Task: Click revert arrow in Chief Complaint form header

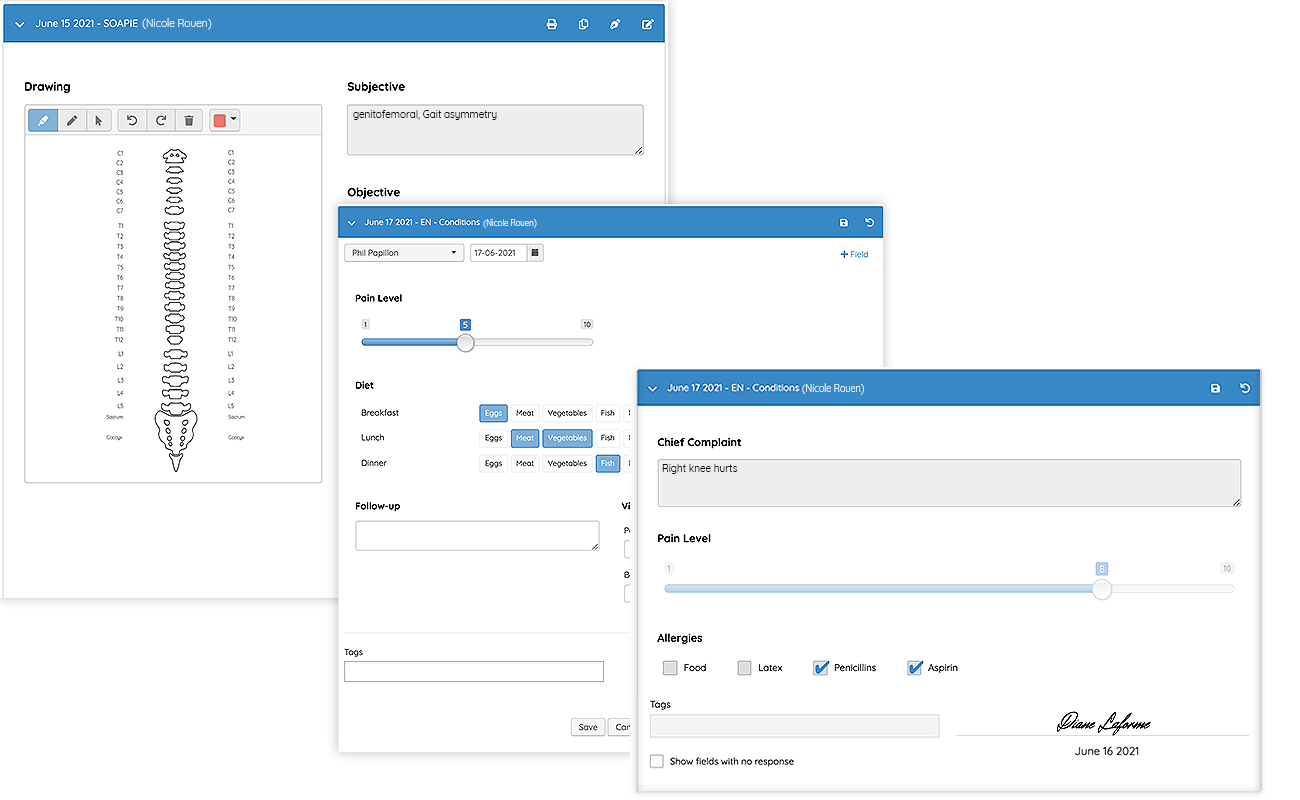Action: pos(1245,388)
